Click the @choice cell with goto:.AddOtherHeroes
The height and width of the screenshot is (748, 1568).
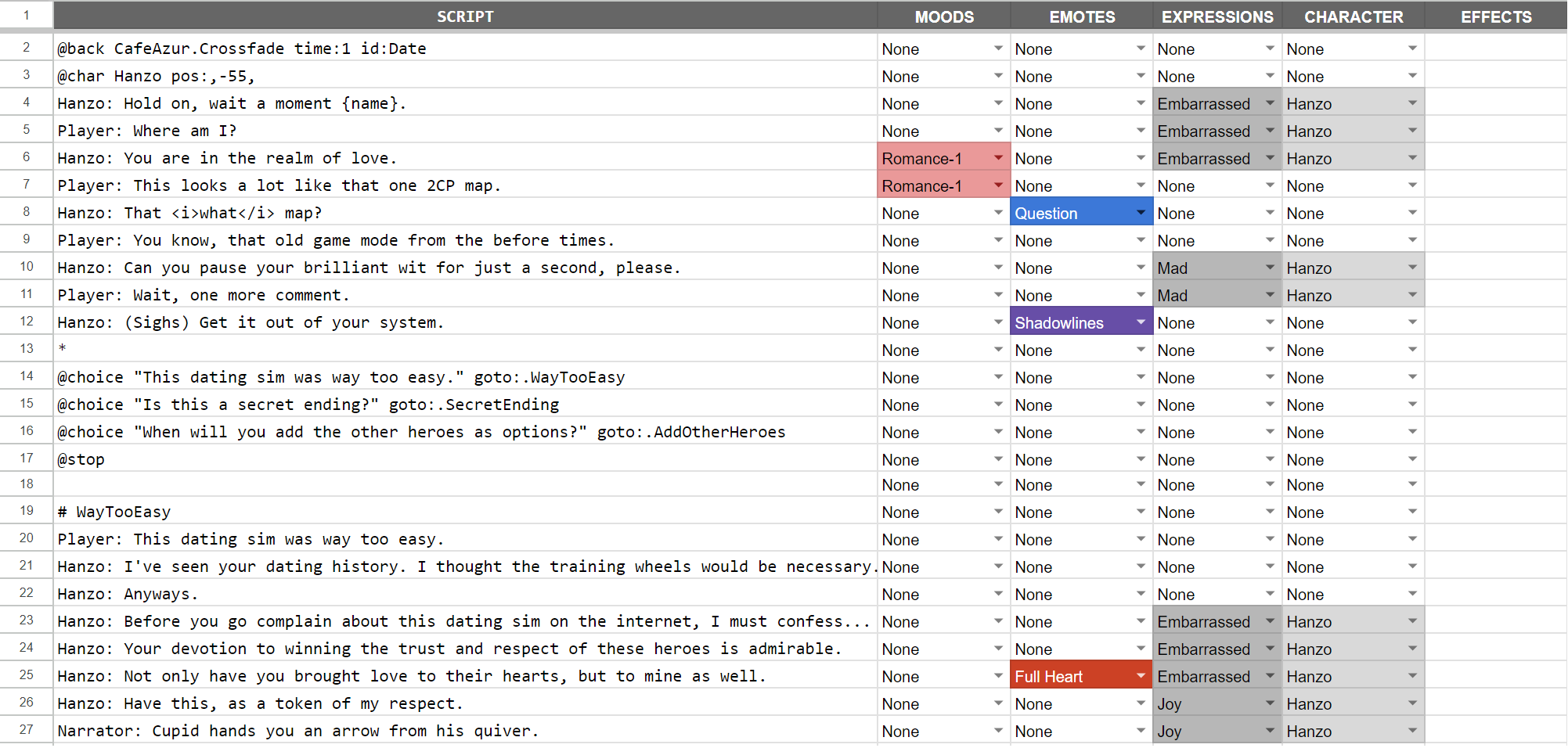coord(465,432)
